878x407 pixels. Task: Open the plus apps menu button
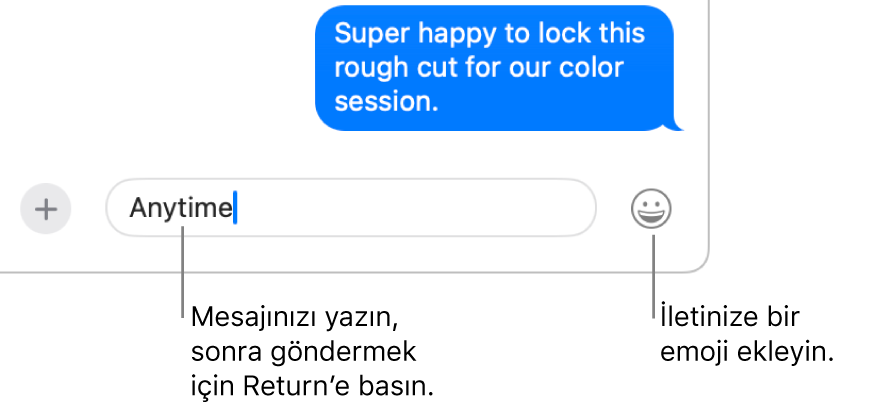[45, 209]
